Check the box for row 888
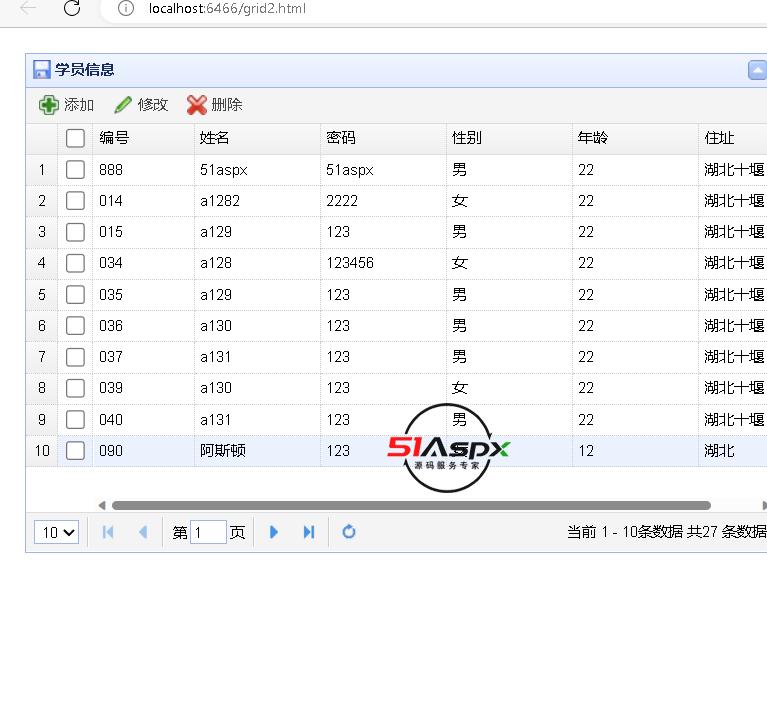This screenshot has height=706, width=767. 75,170
